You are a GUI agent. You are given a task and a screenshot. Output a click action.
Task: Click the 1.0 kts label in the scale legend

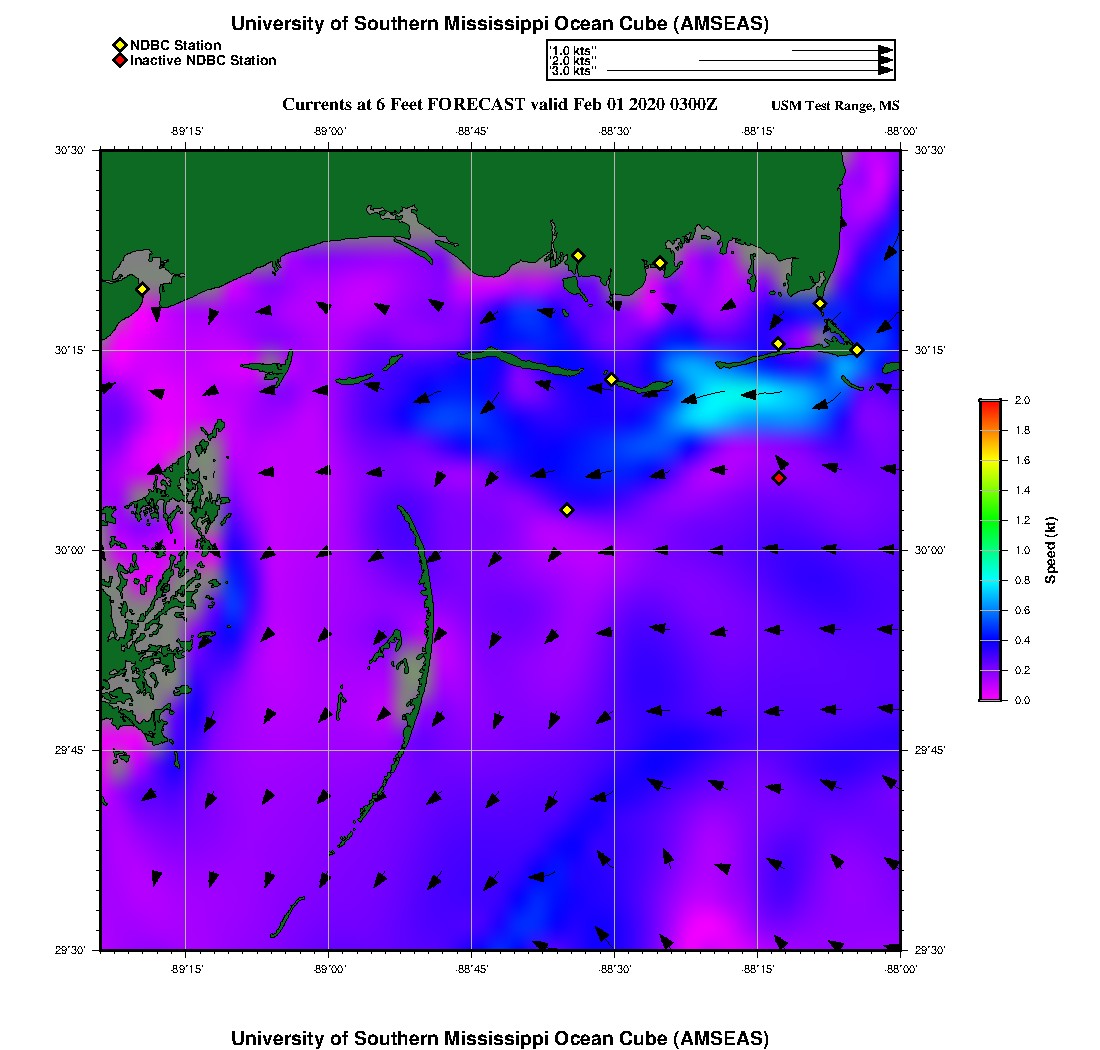(x=572, y=50)
